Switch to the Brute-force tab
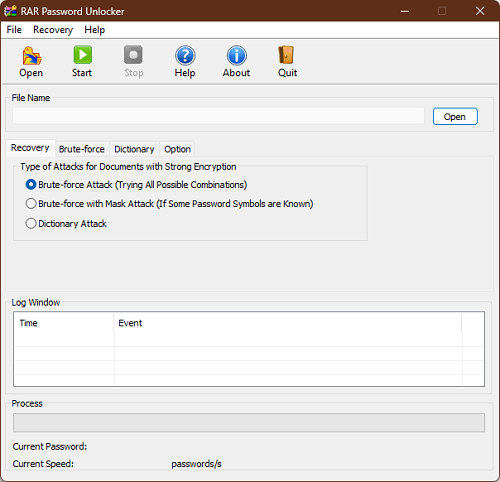The image size is (500, 482). tap(82, 149)
